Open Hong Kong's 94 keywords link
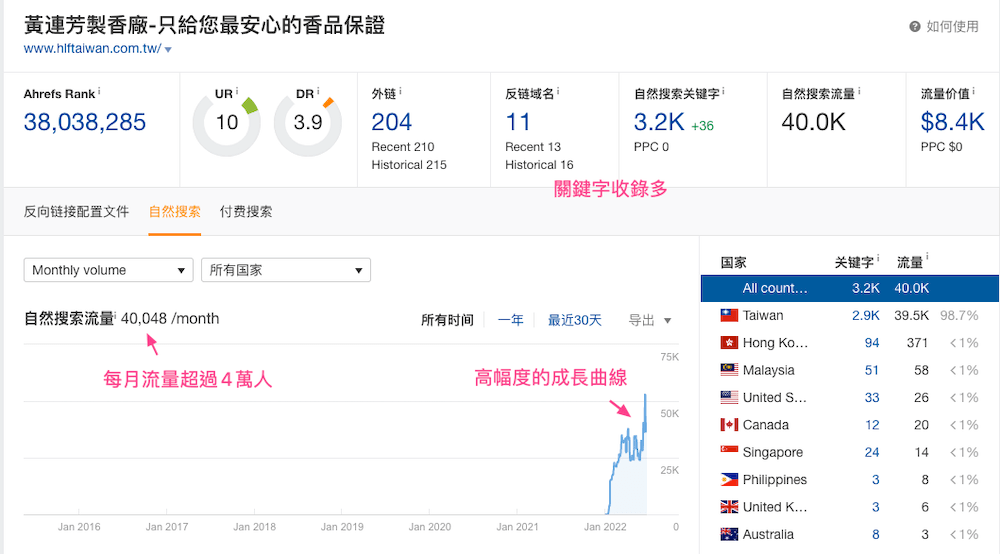 coord(872,343)
